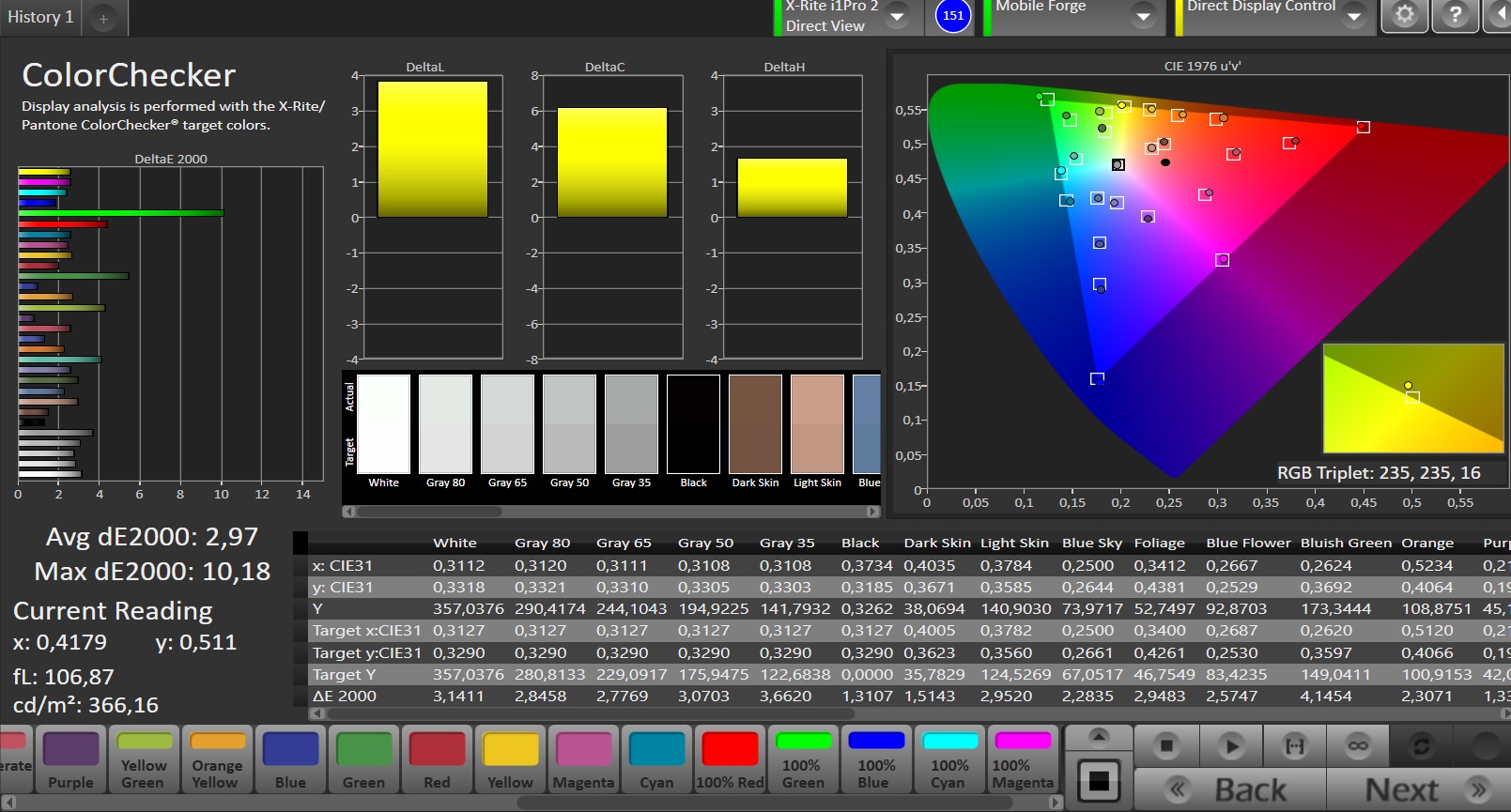Viewport: 1511px width, 812px height.
Task: Expand the Direct Display Control dropdown
Action: [x=1353, y=16]
